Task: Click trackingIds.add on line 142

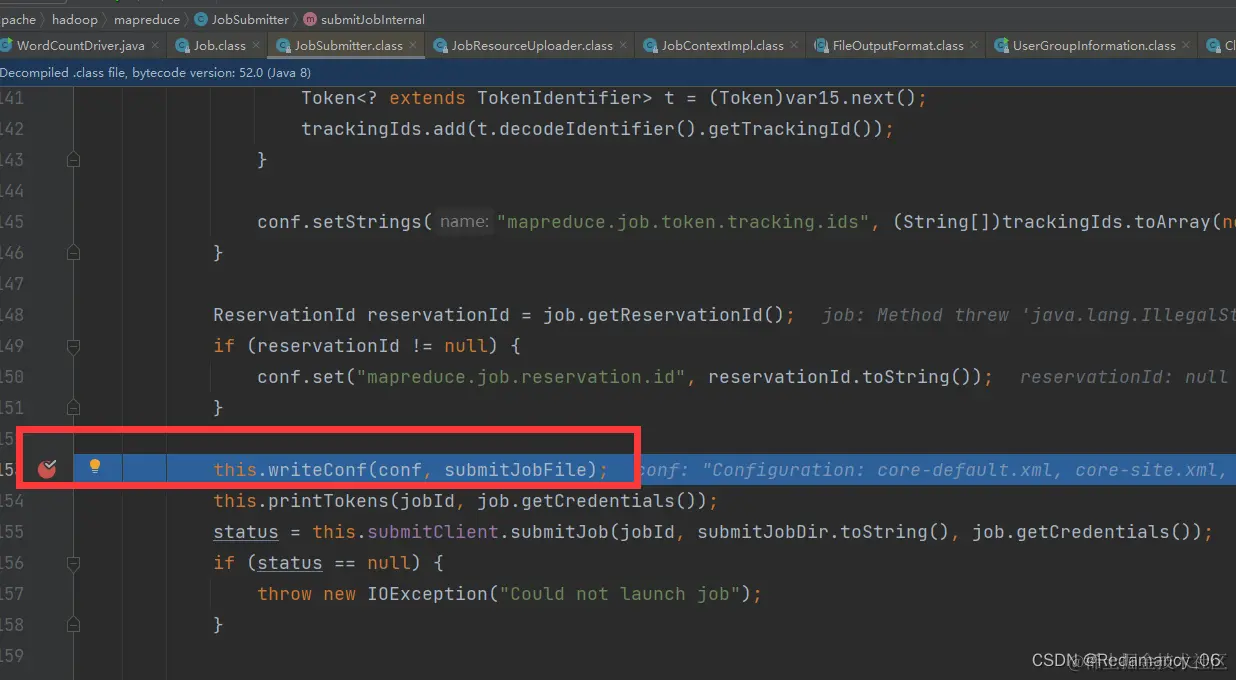Action: (378, 128)
